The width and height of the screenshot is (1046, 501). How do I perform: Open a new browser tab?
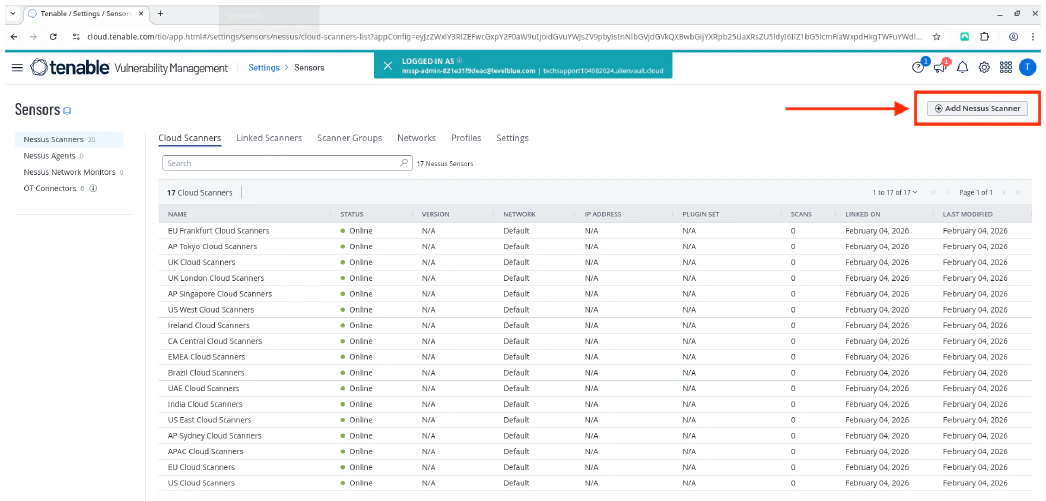click(160, 13)
